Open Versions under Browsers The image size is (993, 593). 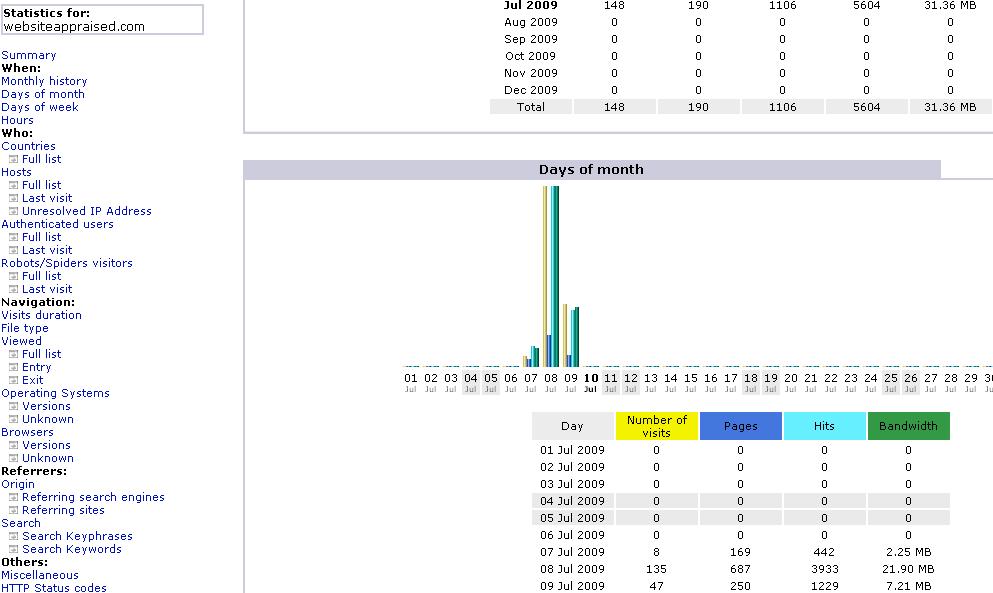(x=46, y=445)
